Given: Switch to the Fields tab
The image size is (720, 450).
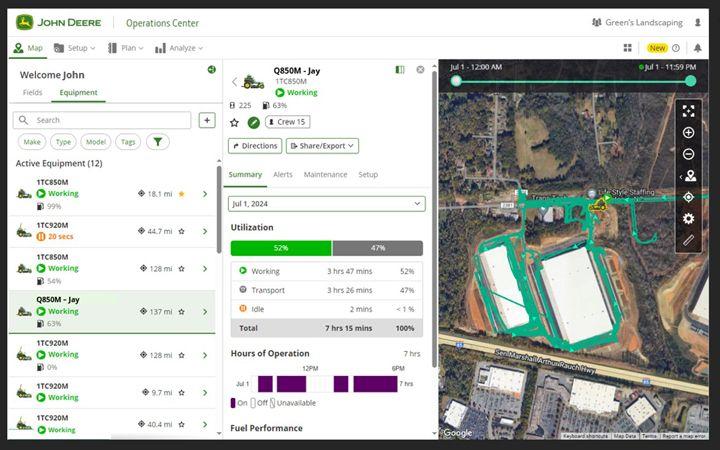Looking at the screenshot, I should pyautogui.click(x=33, y=92).
